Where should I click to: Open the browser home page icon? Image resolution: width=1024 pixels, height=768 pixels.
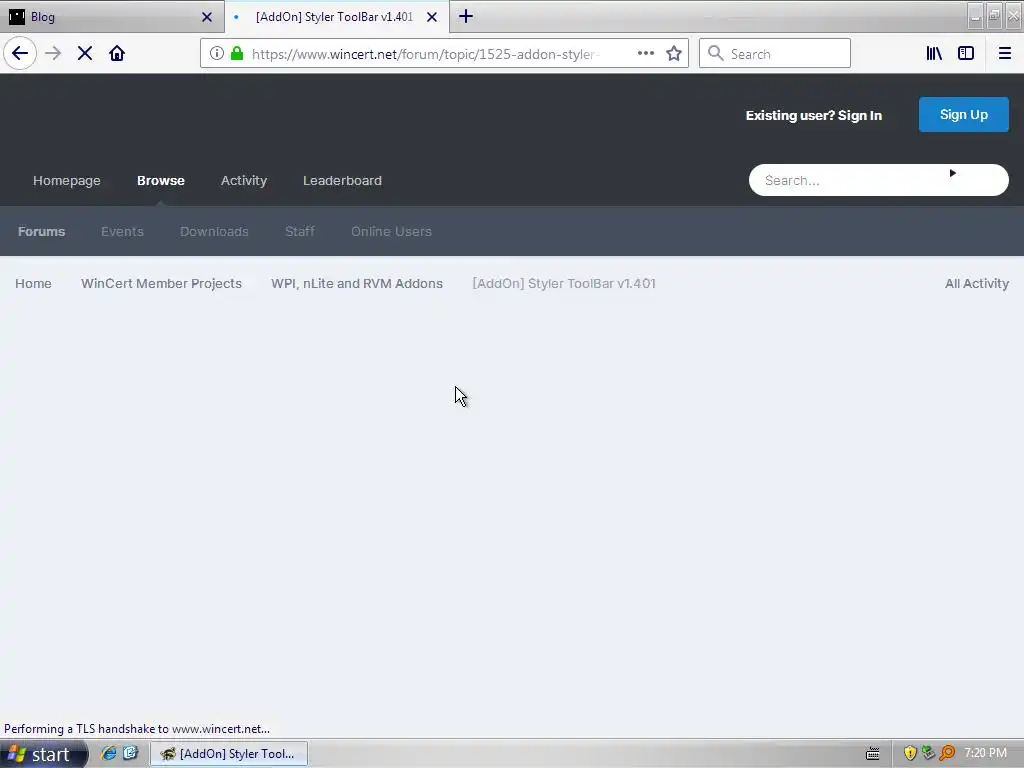pyautogui.click(x=117, y=54)
